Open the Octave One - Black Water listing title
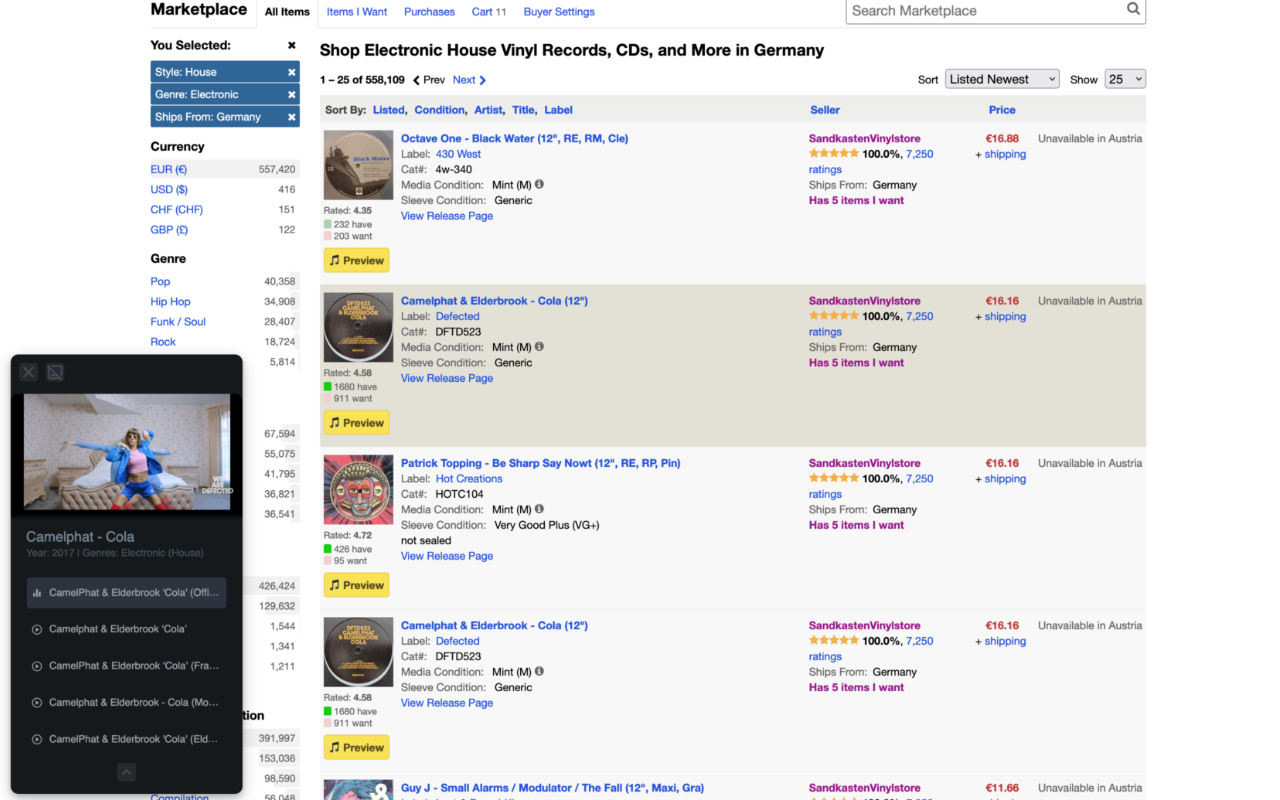This screenshot has width=1280, height=800. pos(514,139)
